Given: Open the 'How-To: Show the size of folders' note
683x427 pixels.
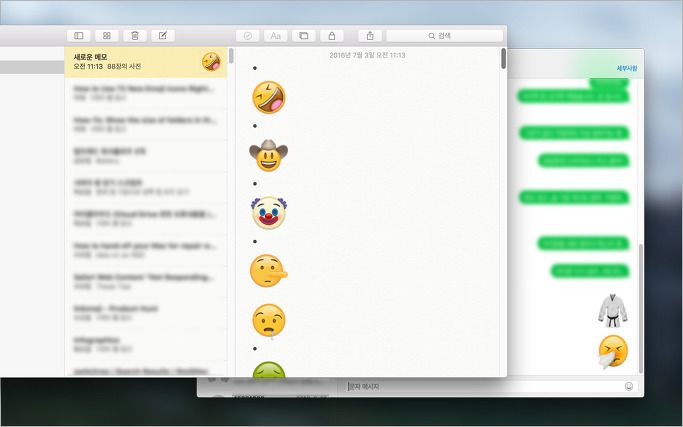Looking at the screenshot, I should pyautogui.click(x=146, y=124).
